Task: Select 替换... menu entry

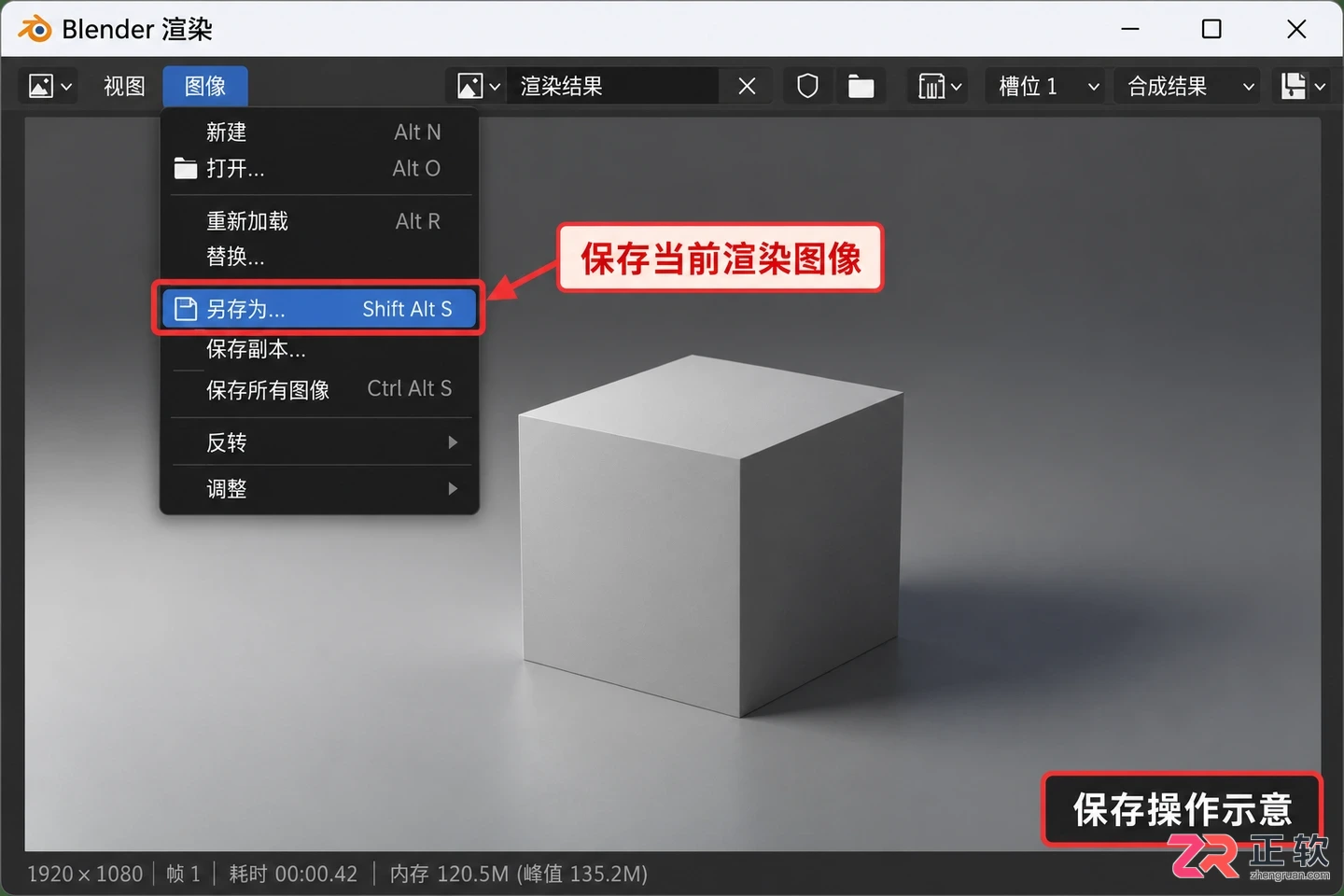Action: [x=320, y=257]
